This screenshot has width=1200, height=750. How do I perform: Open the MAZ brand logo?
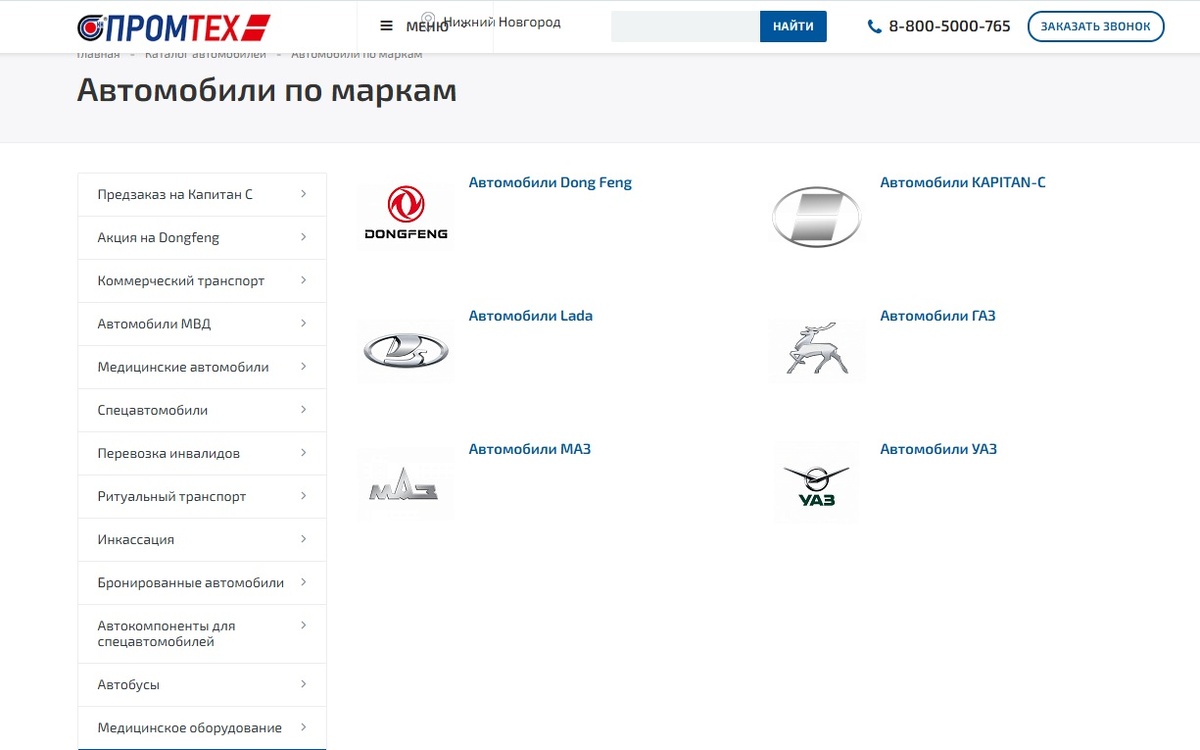click(405, 484)
